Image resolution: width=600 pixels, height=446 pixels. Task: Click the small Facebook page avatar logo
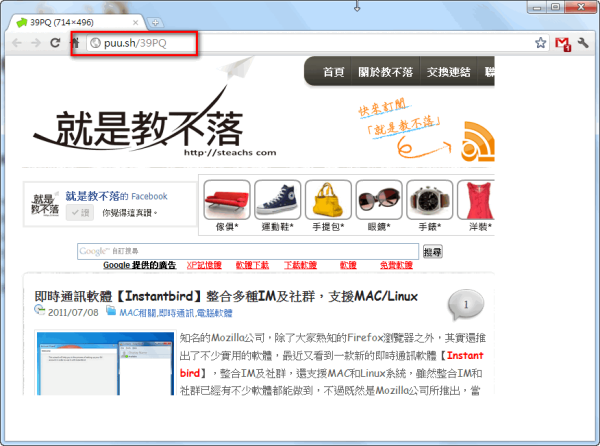click(45, 204)
